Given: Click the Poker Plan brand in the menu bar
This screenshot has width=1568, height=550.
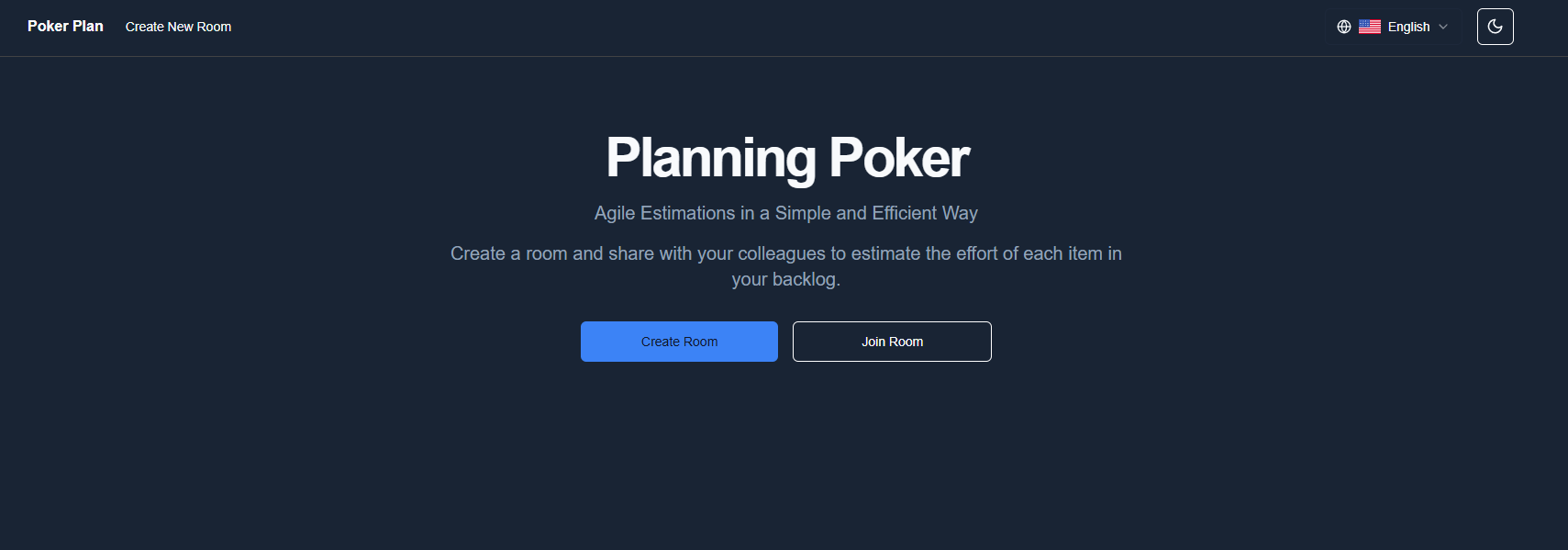Looking at the screenshot, I should click(64, 26).
